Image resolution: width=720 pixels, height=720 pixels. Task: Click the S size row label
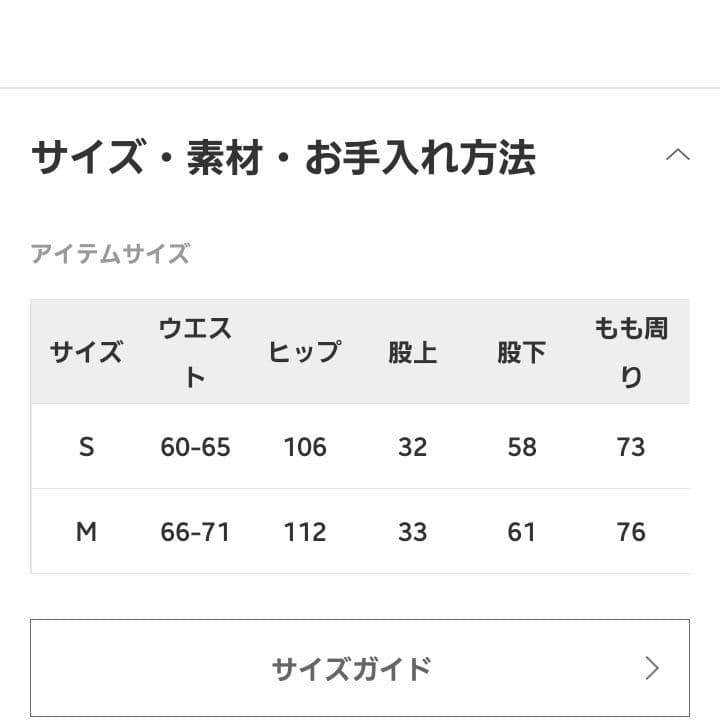tap(86, 447)
